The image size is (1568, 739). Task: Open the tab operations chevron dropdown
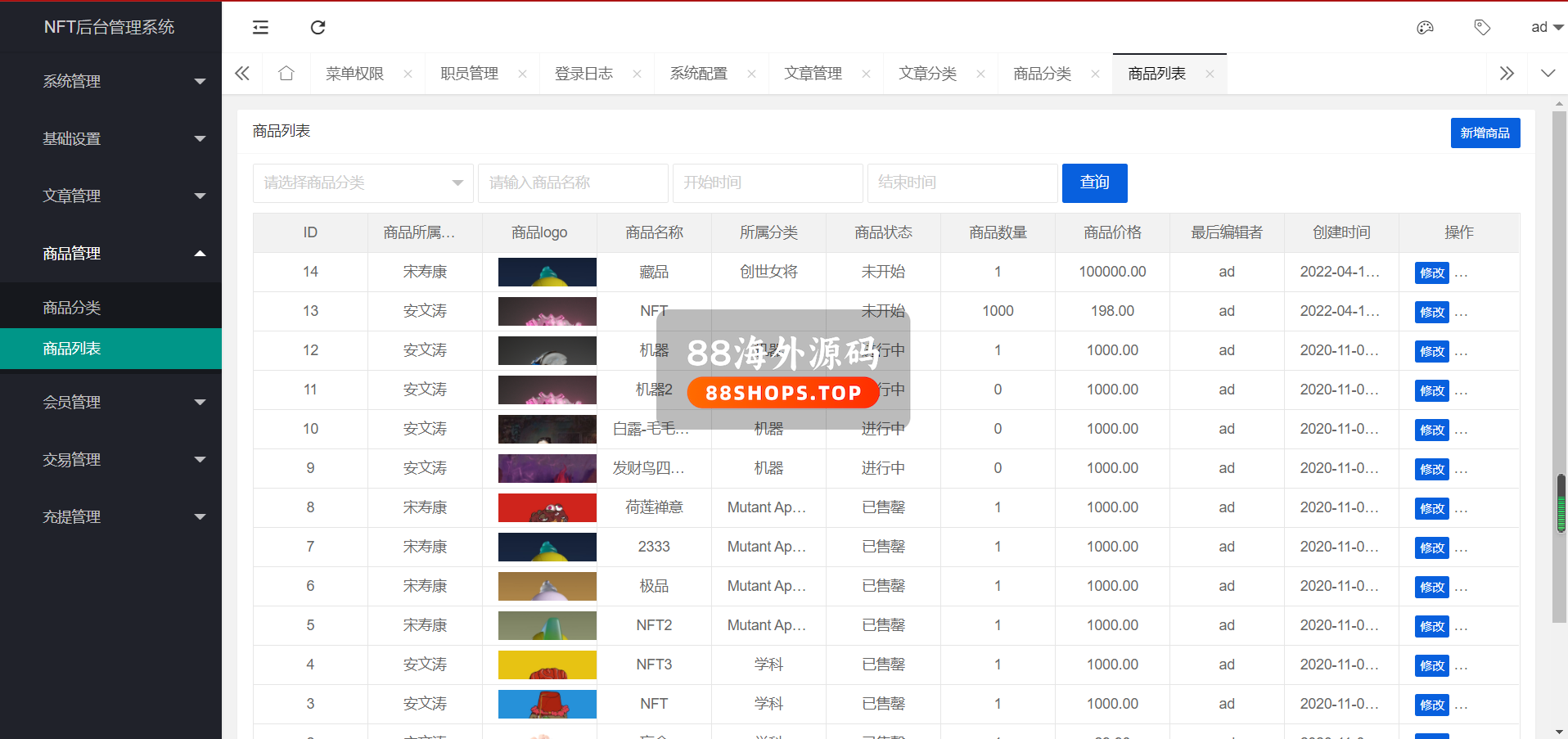[1548, 74]
